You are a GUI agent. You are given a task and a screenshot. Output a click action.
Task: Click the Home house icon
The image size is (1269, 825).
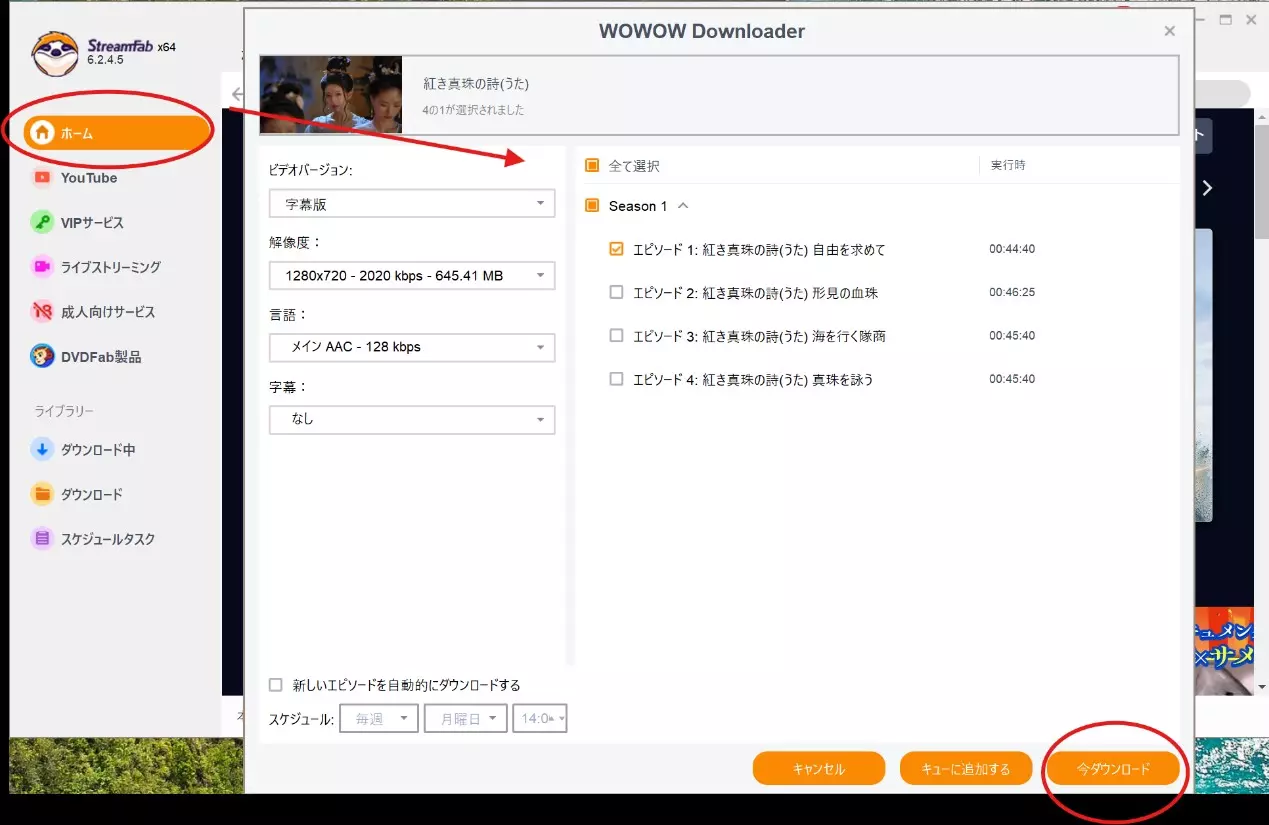pyautogui.click(x=42, y=133)
